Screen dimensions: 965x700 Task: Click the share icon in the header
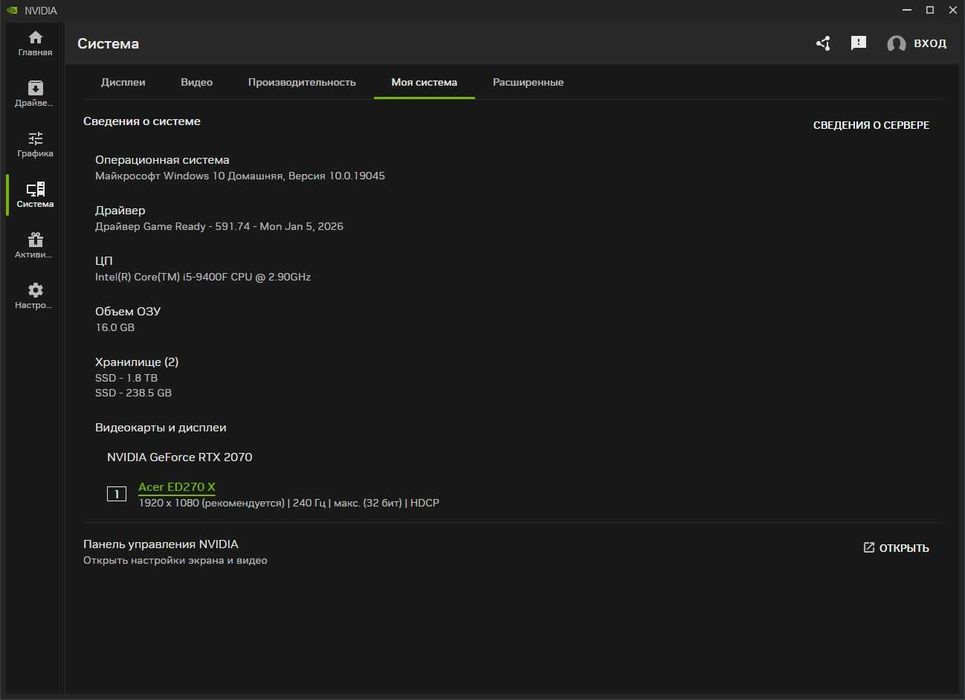point(823,44)
